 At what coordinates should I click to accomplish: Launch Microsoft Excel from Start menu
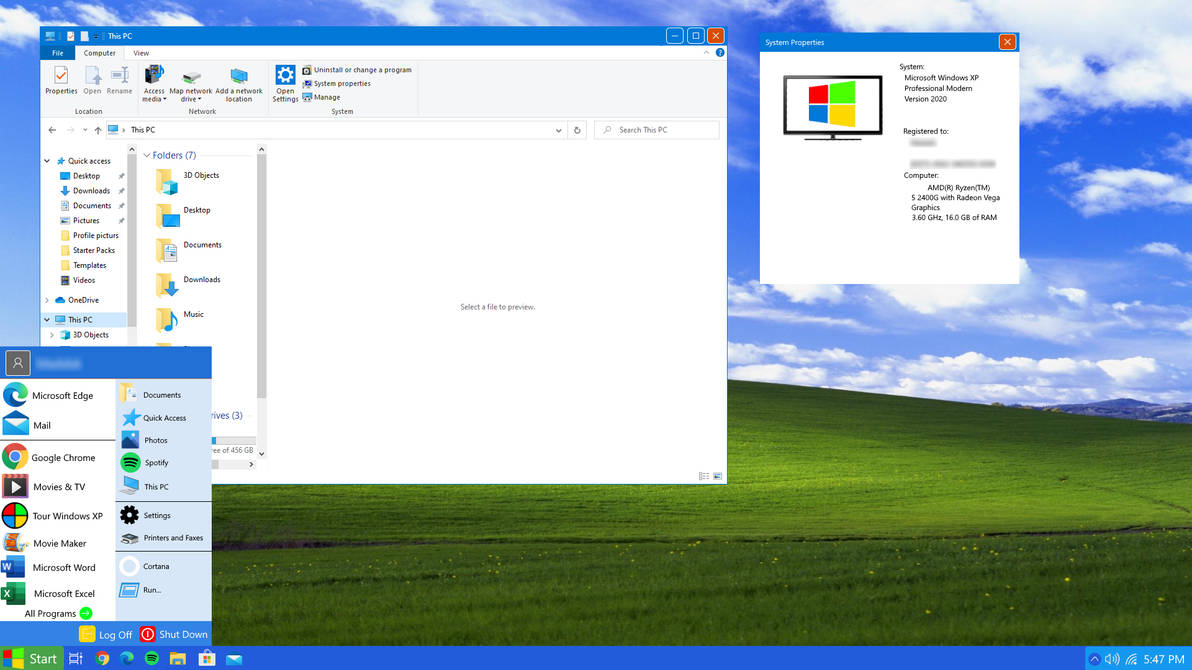pos(49,593)
